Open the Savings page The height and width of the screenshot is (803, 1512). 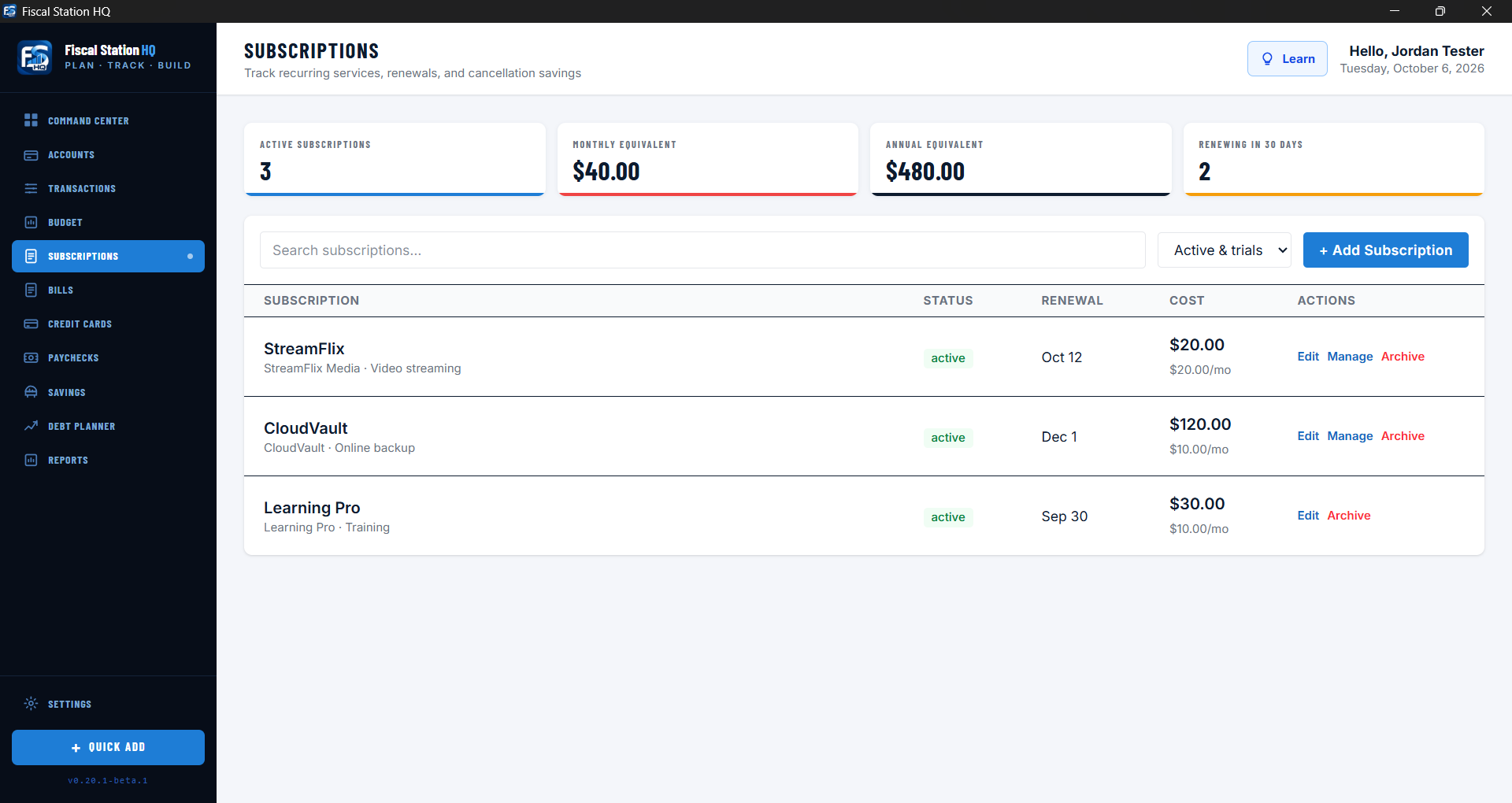click(66, 393)
